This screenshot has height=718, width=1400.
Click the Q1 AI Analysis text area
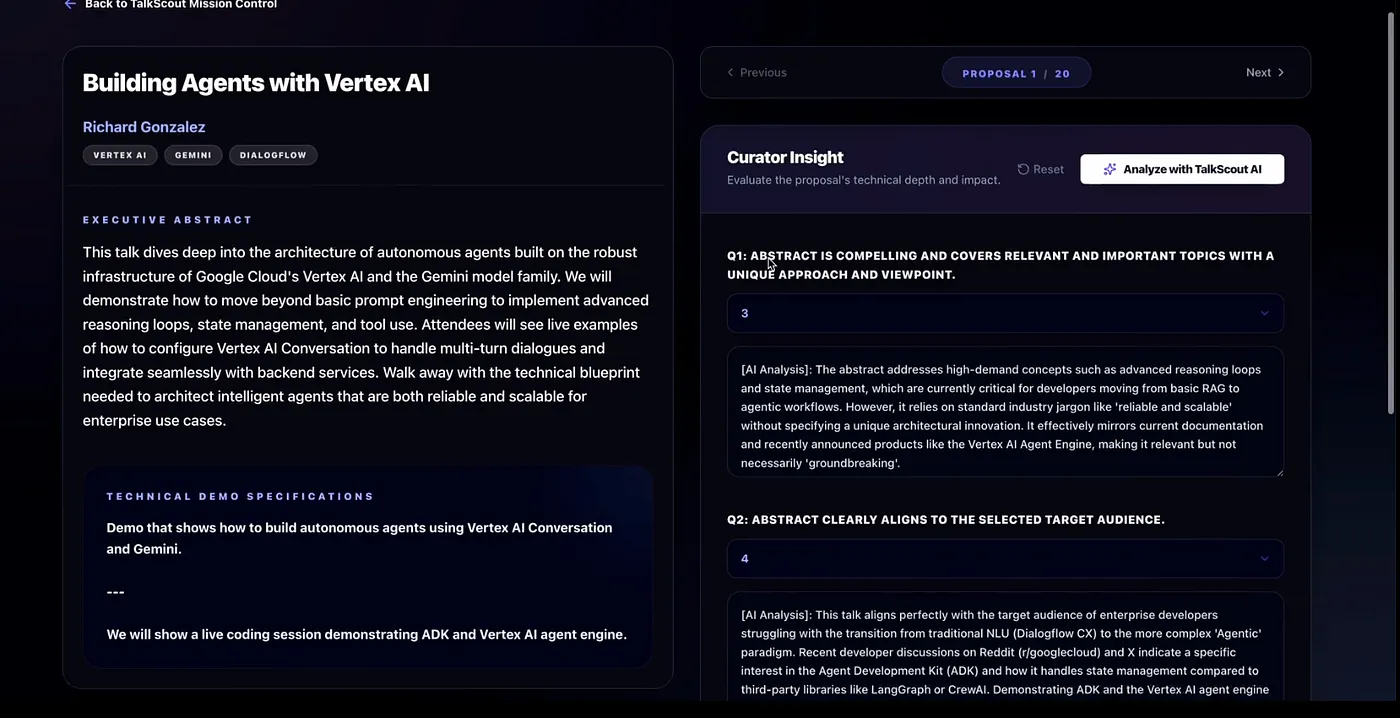(1005, 412)
